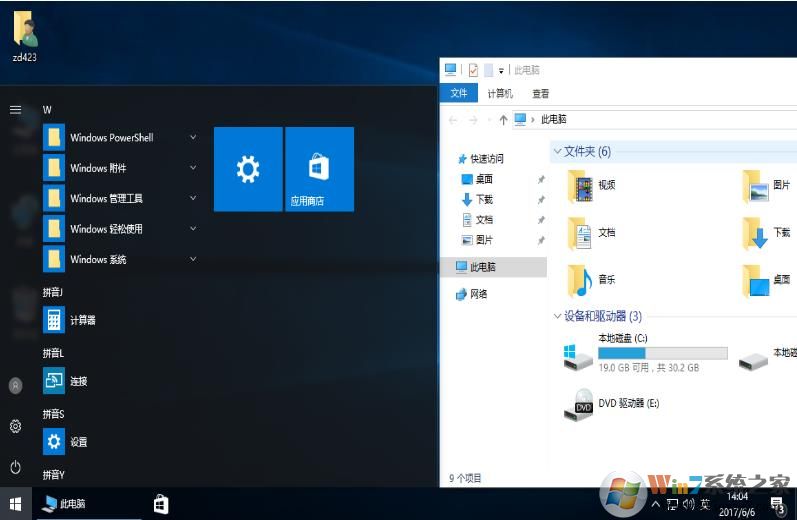Click the Settings gear in Start sidebar

(16, 426)
